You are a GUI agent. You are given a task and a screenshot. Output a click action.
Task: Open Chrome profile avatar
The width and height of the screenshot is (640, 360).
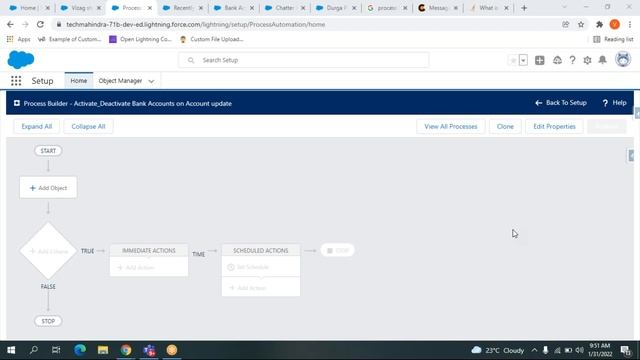(615, 24)
